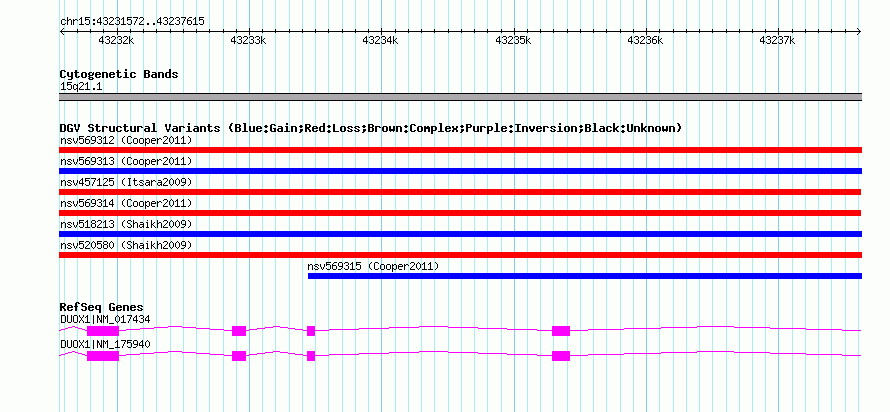
Task: Select the smallest exon of NM_017434 transcript
Action: coord(311,331)
